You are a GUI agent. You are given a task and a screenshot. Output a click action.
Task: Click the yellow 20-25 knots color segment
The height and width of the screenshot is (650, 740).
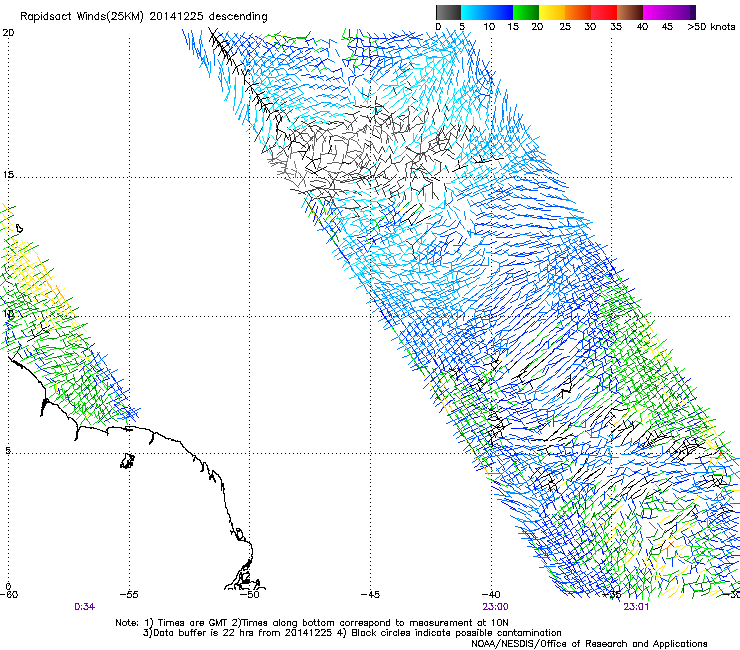pyautogui.click(x=552, y=12)
